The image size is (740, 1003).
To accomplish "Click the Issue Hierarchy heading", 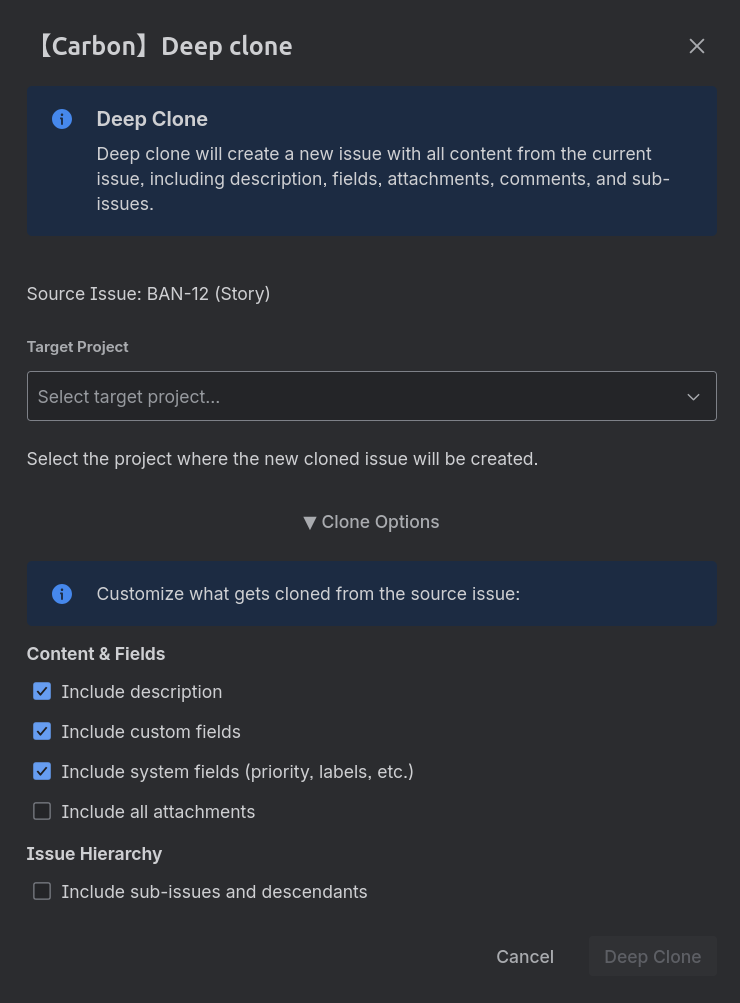I will click(x=94, y=854).
